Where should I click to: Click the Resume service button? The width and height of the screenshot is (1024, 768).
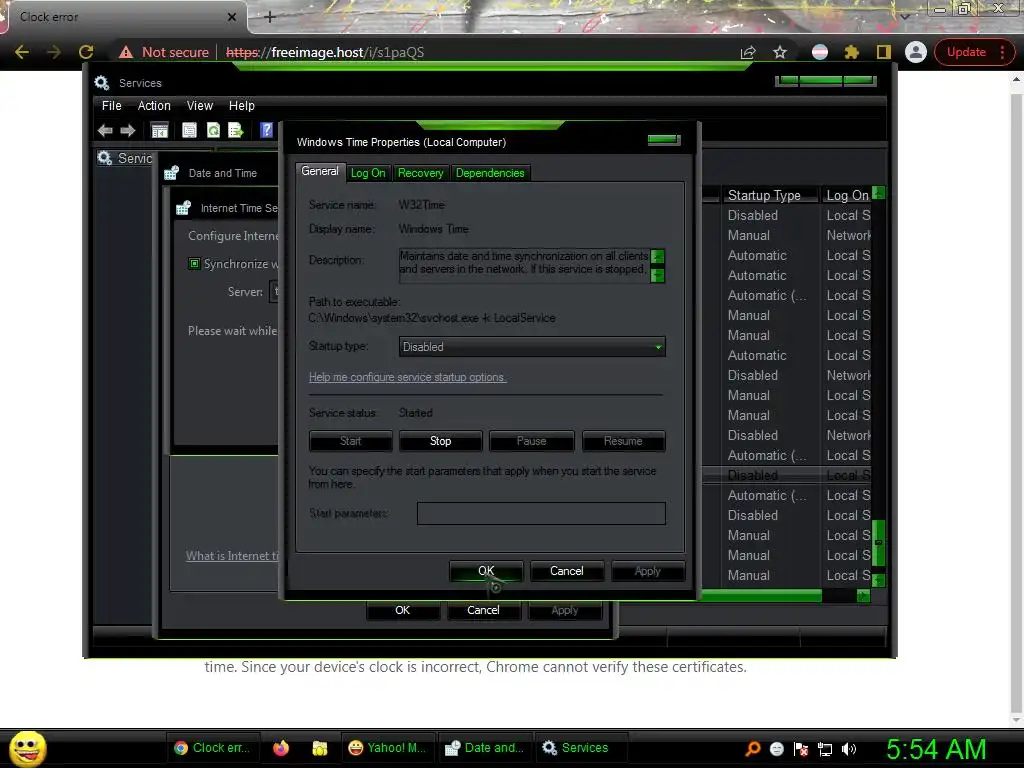click(623, 441)
